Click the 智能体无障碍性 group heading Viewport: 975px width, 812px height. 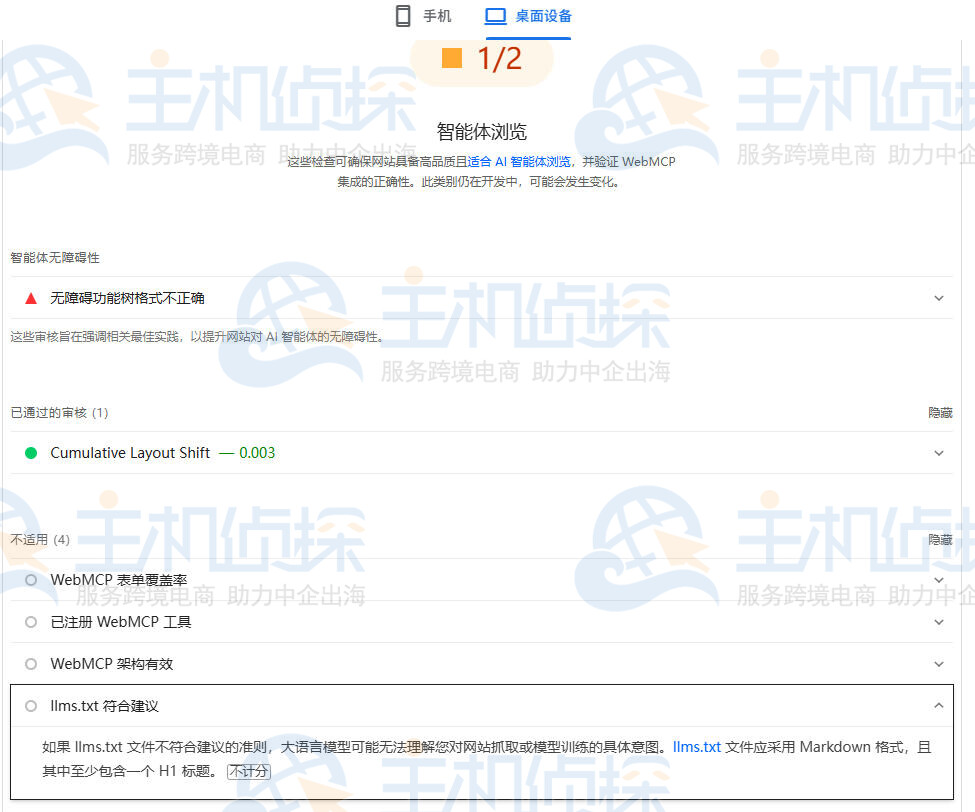[x=55, y=257]
